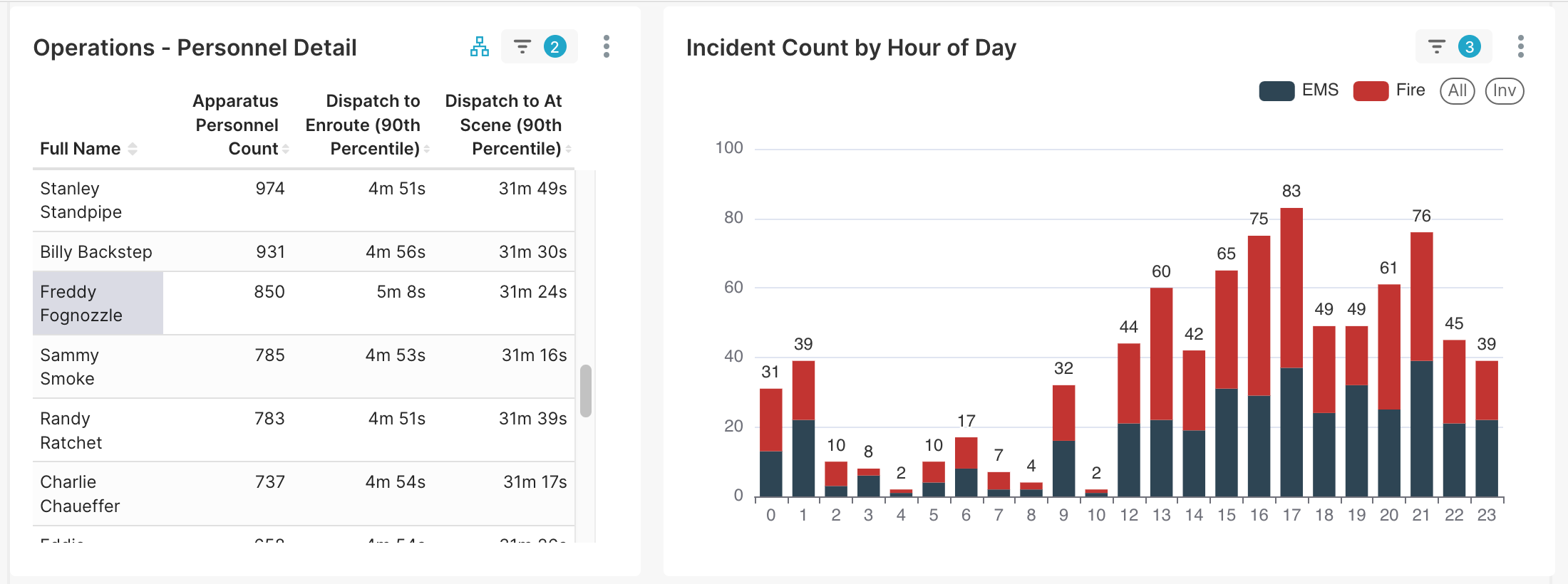Open hierarchy icon in Personnel Detail panel
The width and height of the screenshot is (1568, 584).
(480, 47)
